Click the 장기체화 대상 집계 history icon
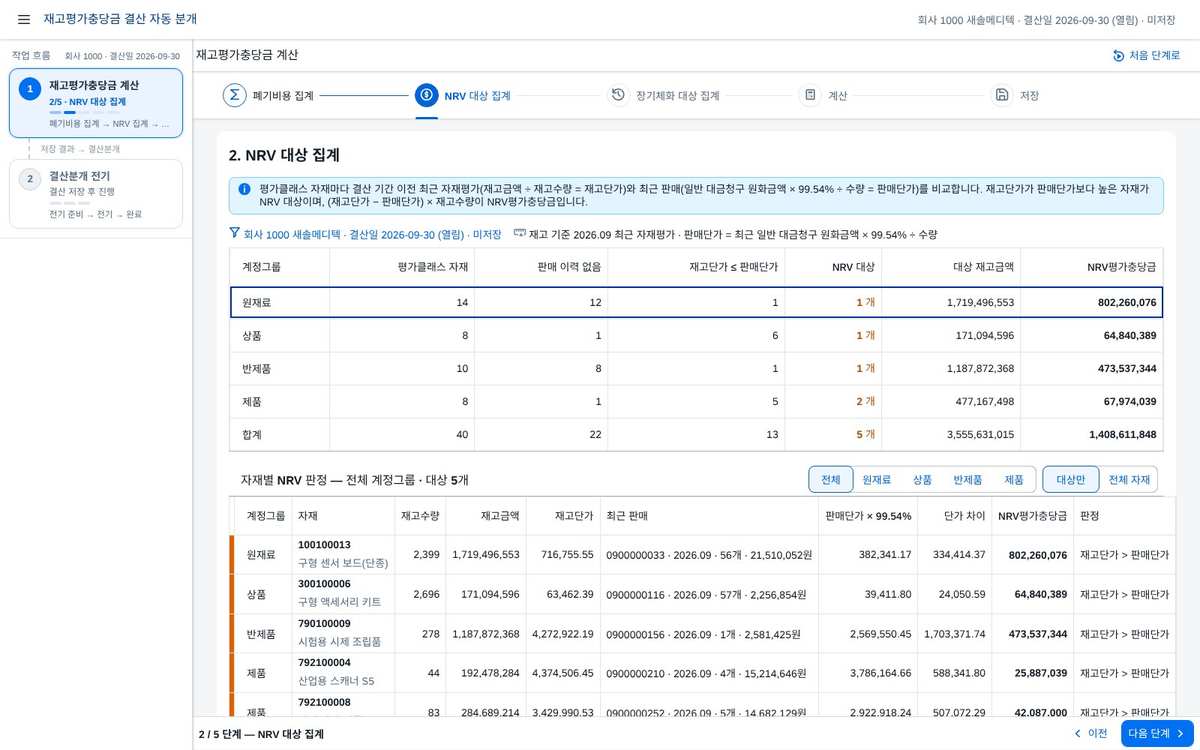The height and width of the screenshot is (750, 1200). coord(618,95)
